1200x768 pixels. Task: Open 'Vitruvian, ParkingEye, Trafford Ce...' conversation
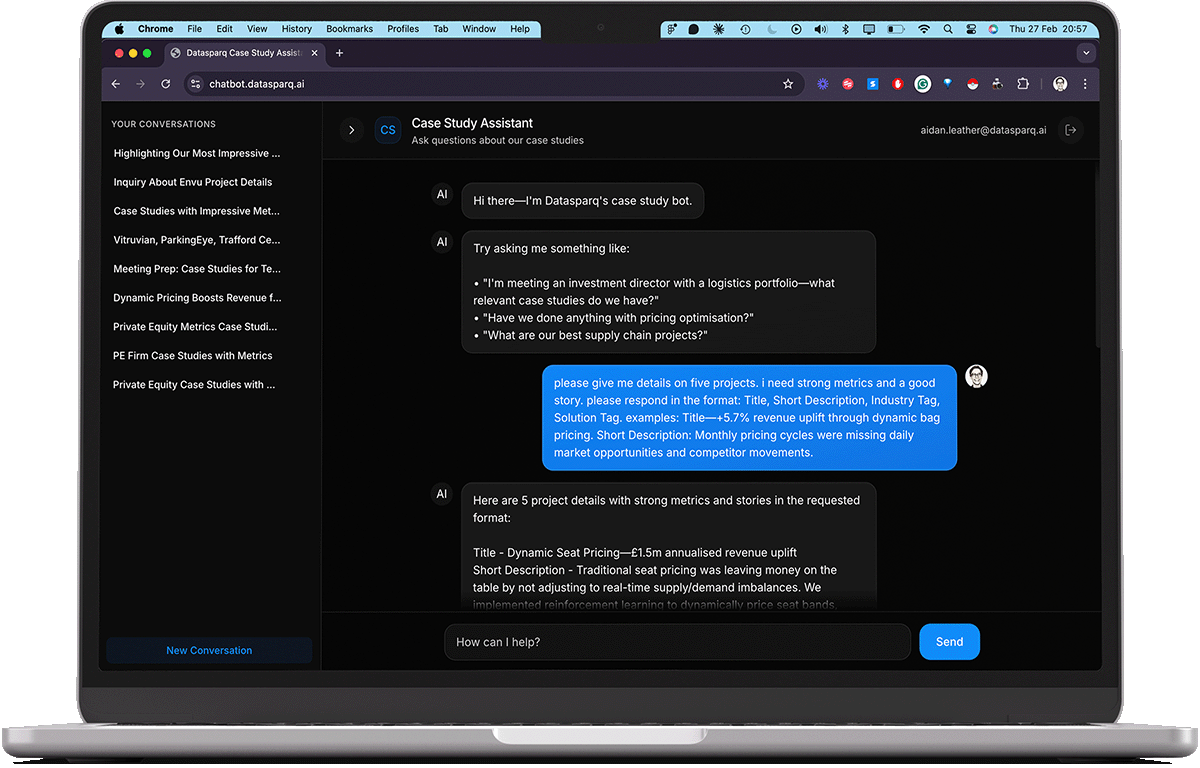coord(197,240)
